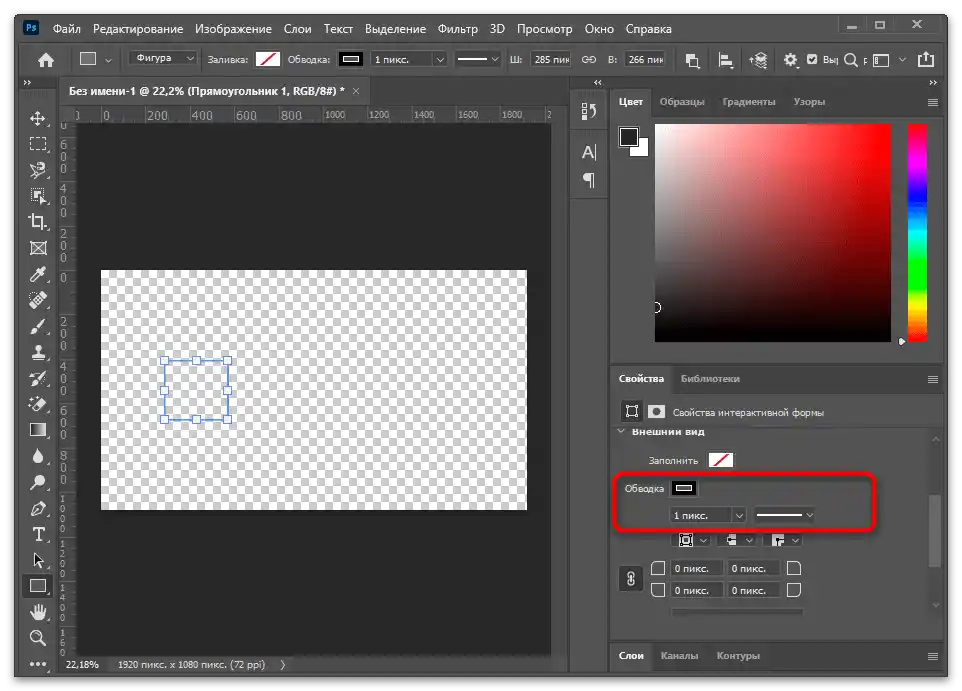962x691 pixels.
Task: Select the Rectangular Marquee tool
Action: point(38,144)
